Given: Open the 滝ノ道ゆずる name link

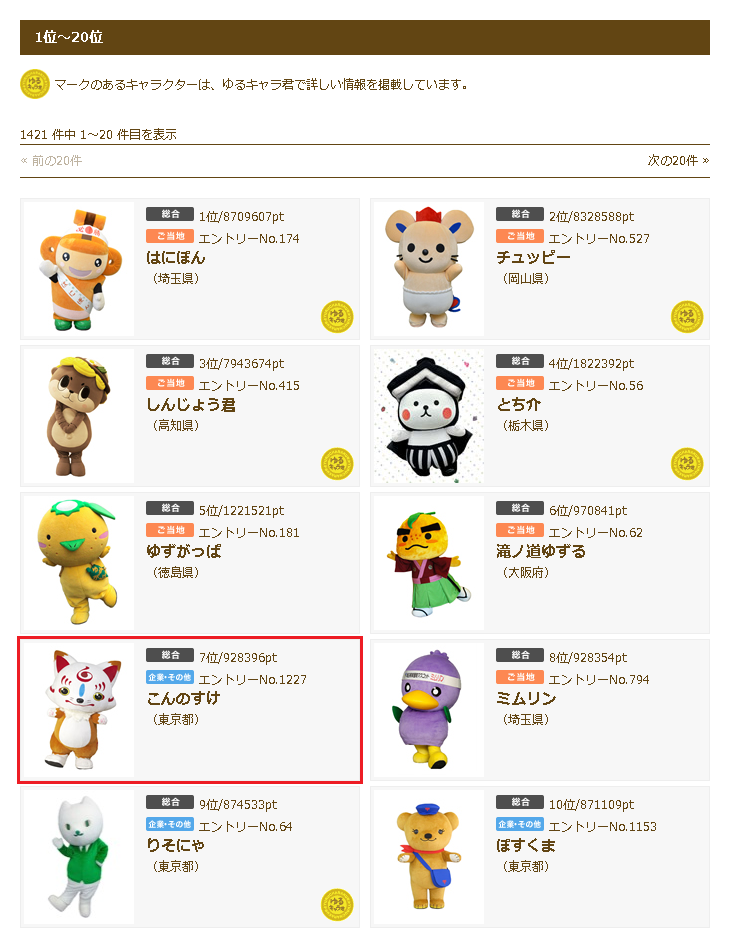Looking at the screenshot, I should point(541,551).
